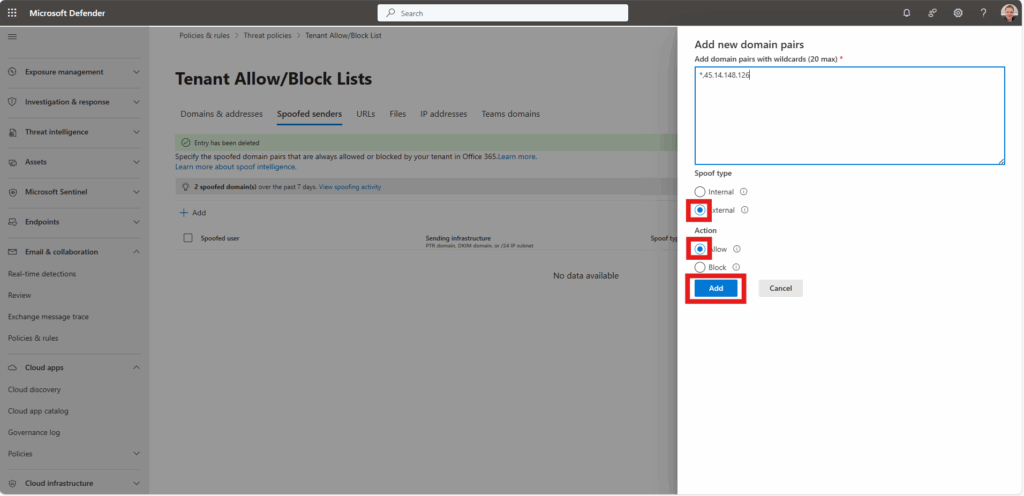Image resolution: width=1024 pixels, height=496 pixels.
Task: Select the Block action radio
Action: pos(700,267)
